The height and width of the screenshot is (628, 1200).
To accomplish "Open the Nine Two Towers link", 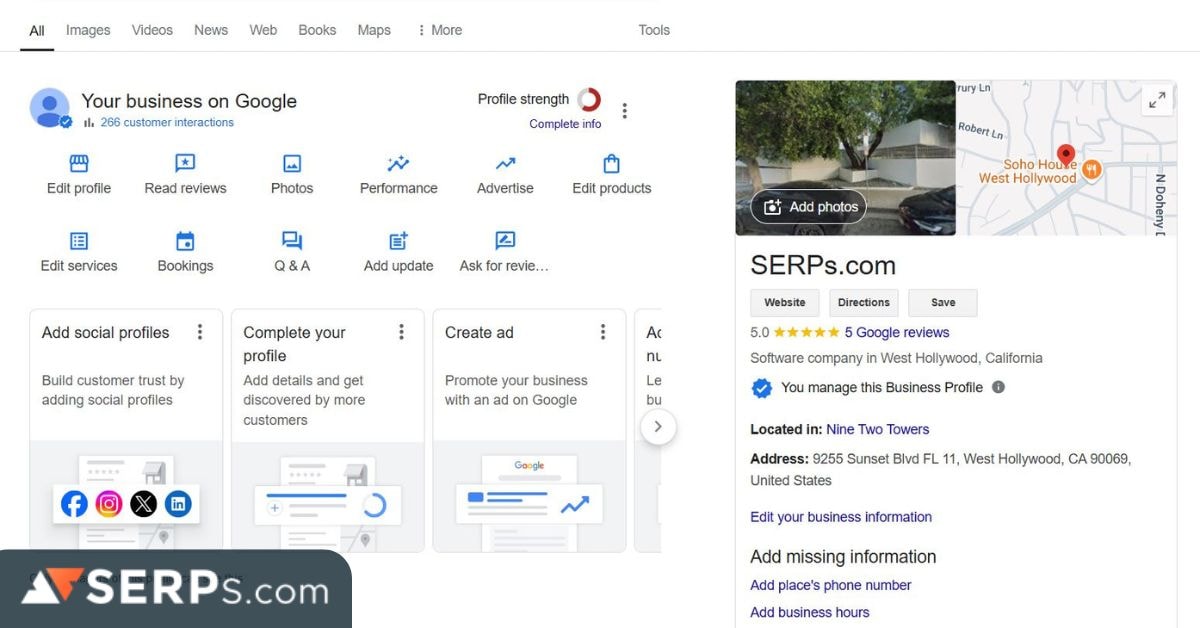I will pyautogui.click(x=878, y=429).
